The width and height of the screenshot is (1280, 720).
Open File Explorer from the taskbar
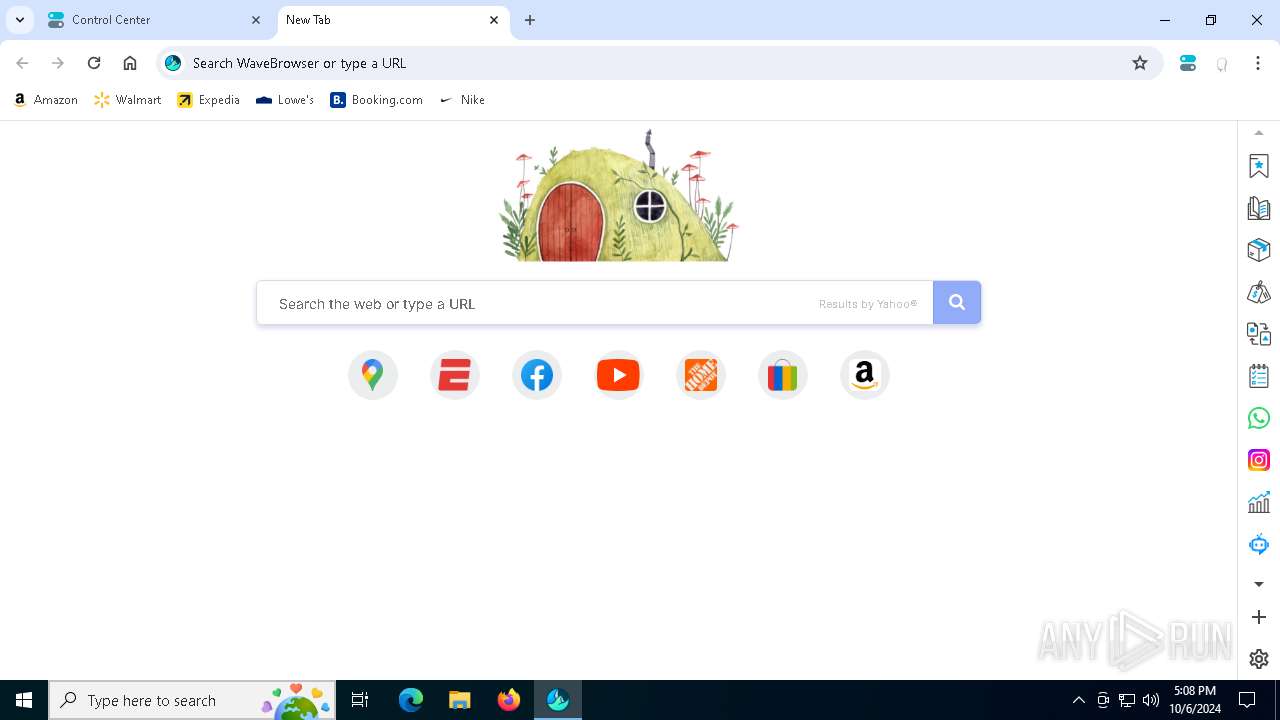(460, 700)
